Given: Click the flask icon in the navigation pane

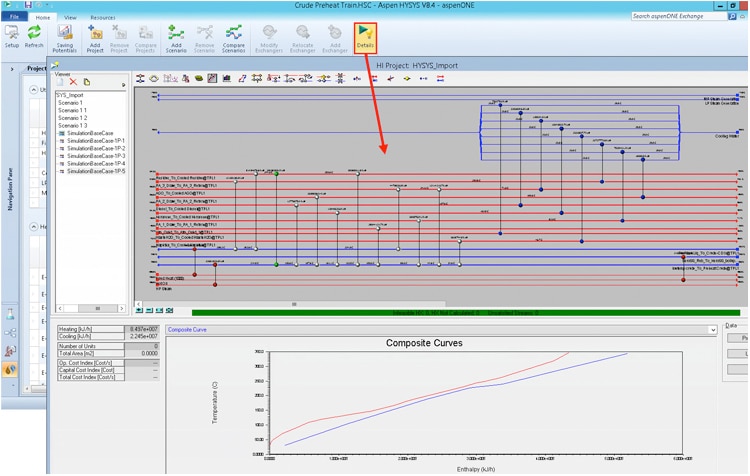Looking at the screenshot, I should pyautogui.click(x=10, y=314).
